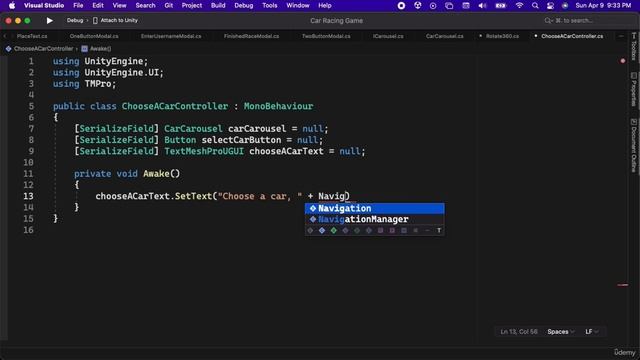Open the Project menu

(x=192, y=6)
